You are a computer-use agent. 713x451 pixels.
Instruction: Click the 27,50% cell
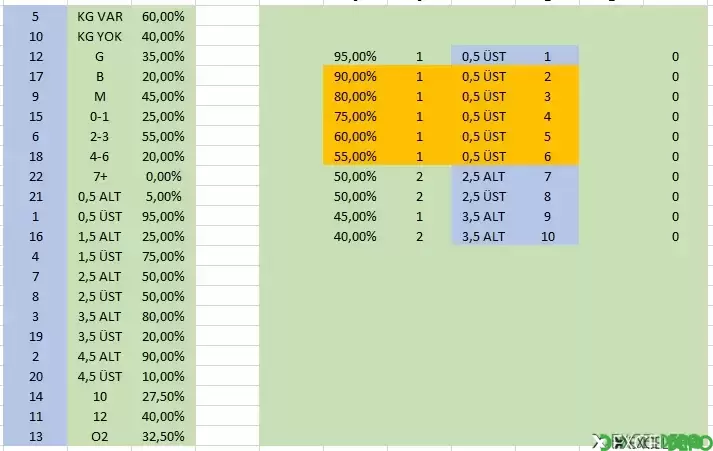(x=163, y=396)
